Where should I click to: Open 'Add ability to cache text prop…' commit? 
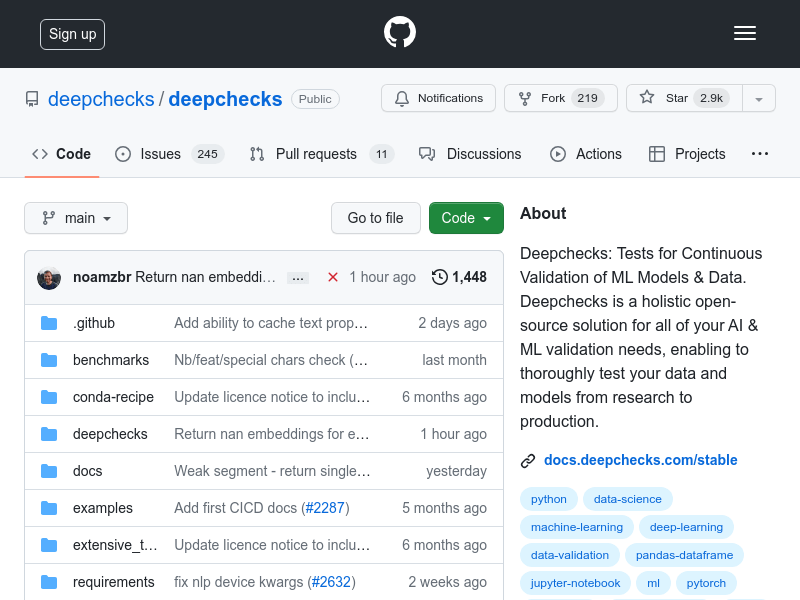pos(271,323)
